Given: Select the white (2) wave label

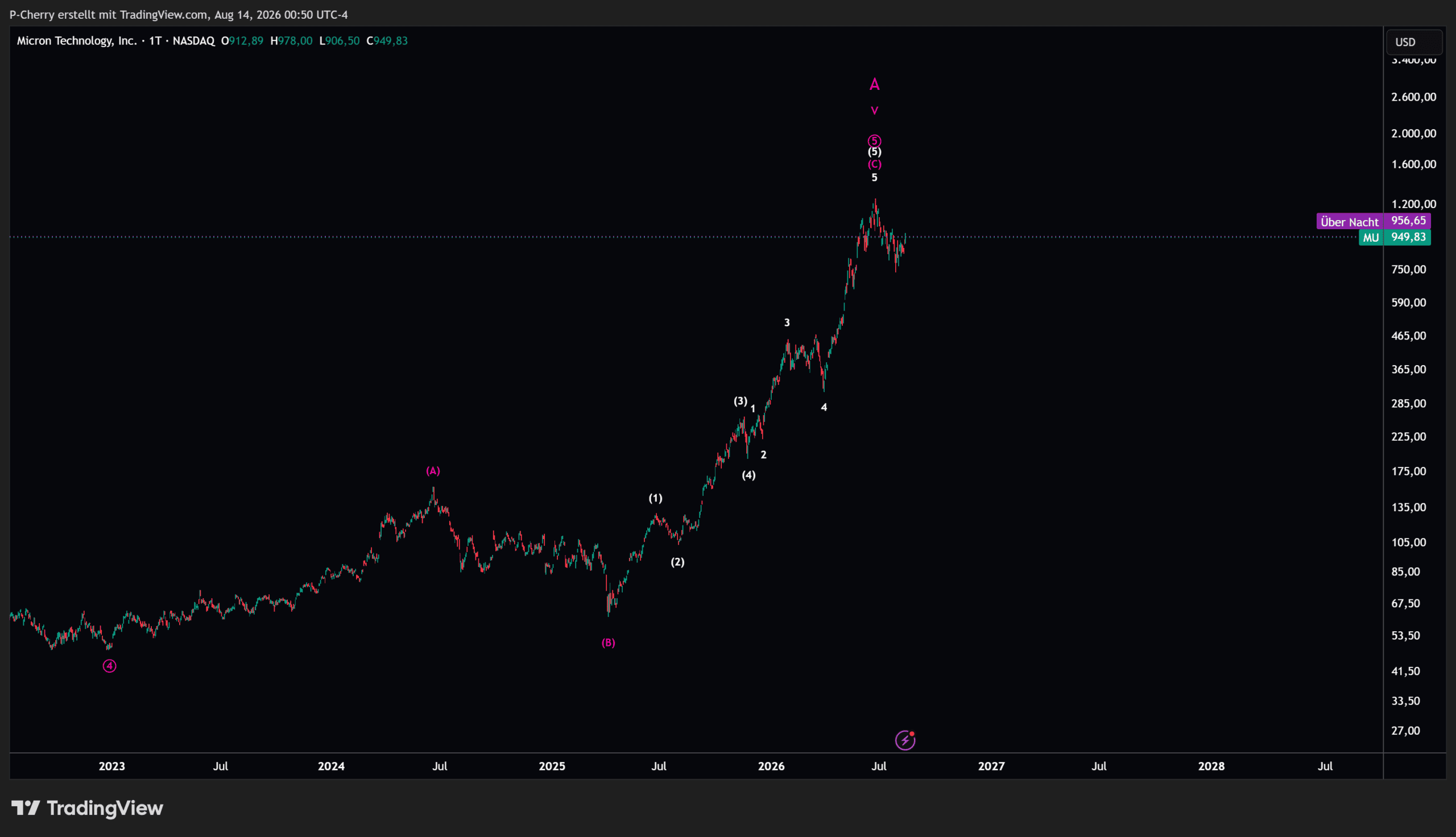Looking at the screenshot, I should [x=678, y=562].
